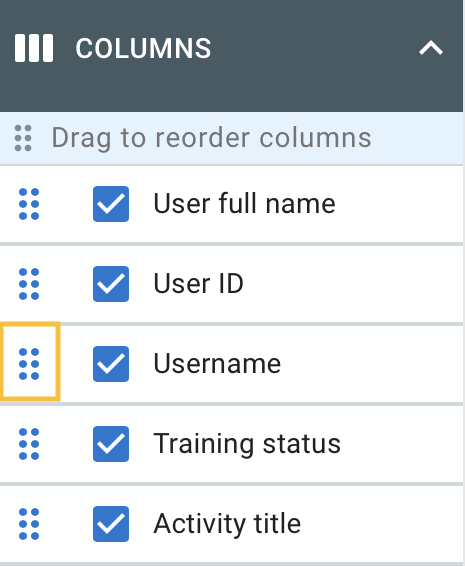Click the three-bar Columns icon
465x566 pixels.
(34, 48)
